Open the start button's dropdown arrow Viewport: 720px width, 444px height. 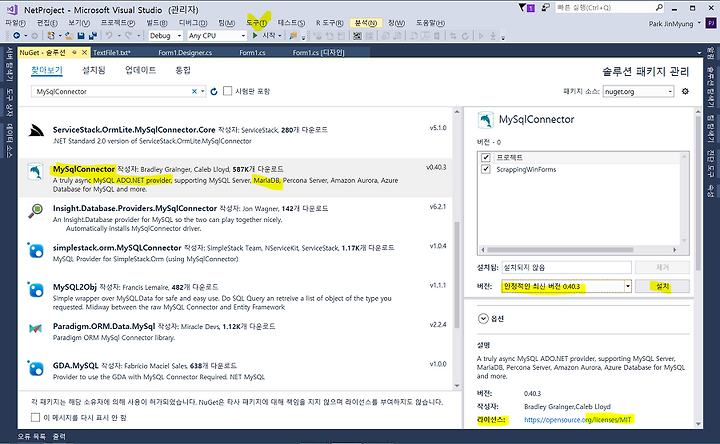point(279,35)
